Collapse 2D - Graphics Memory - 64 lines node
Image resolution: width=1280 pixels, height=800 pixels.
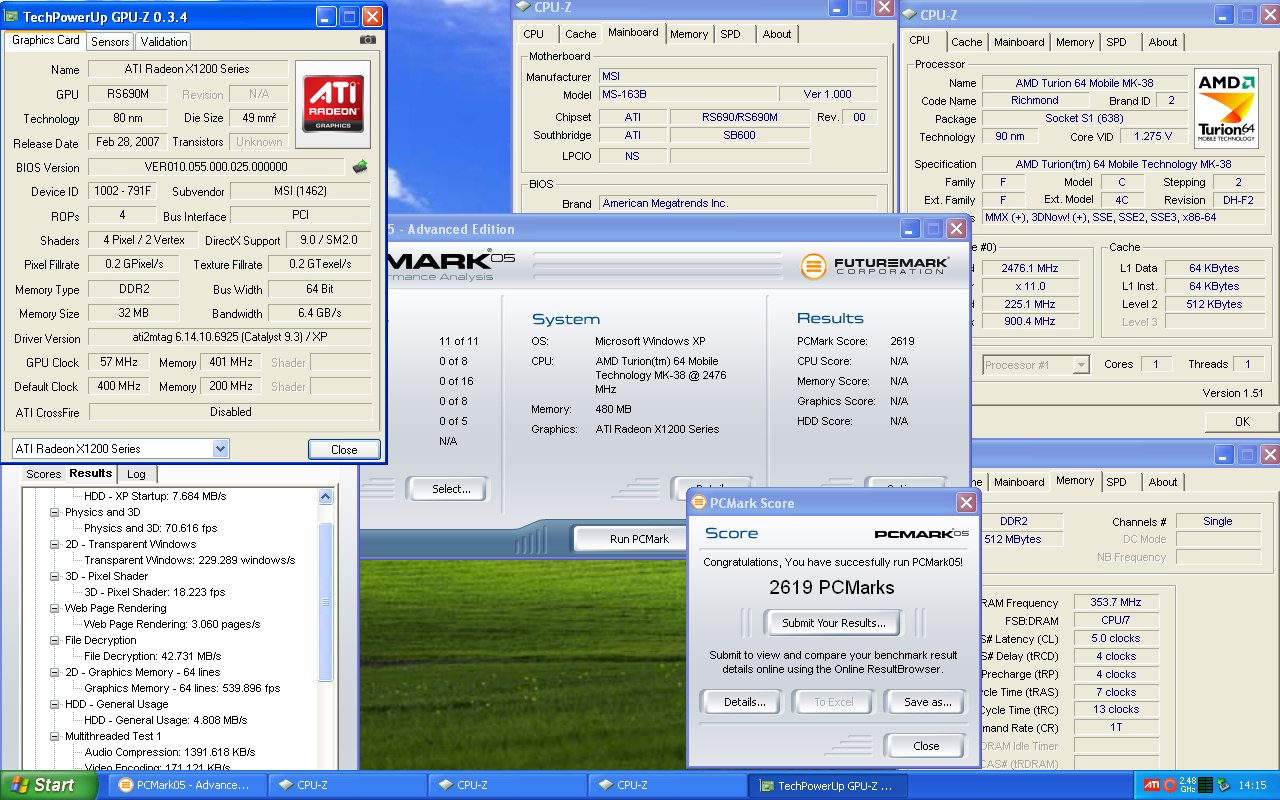pos(55,672)
